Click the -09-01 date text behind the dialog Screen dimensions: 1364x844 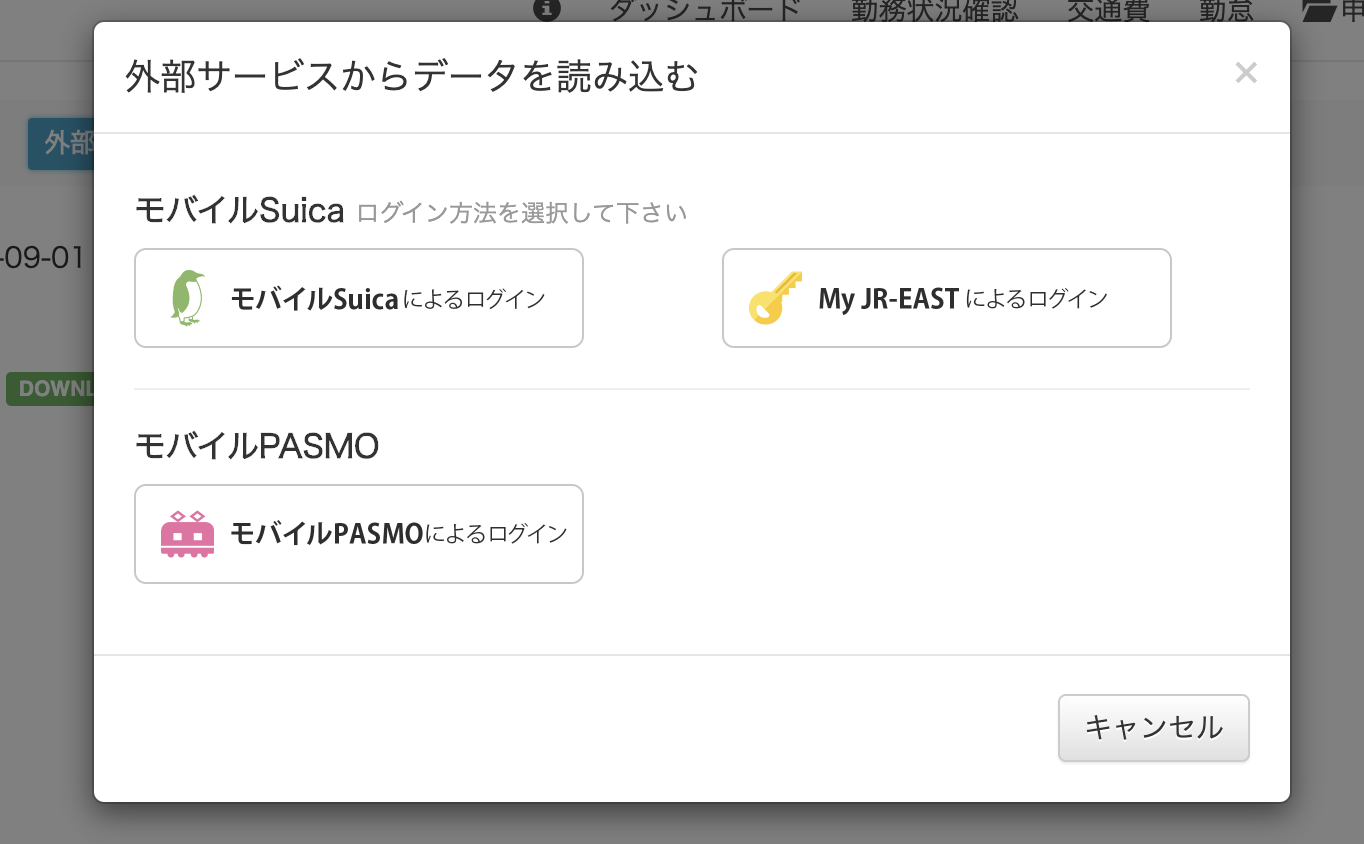pos(43,257)
